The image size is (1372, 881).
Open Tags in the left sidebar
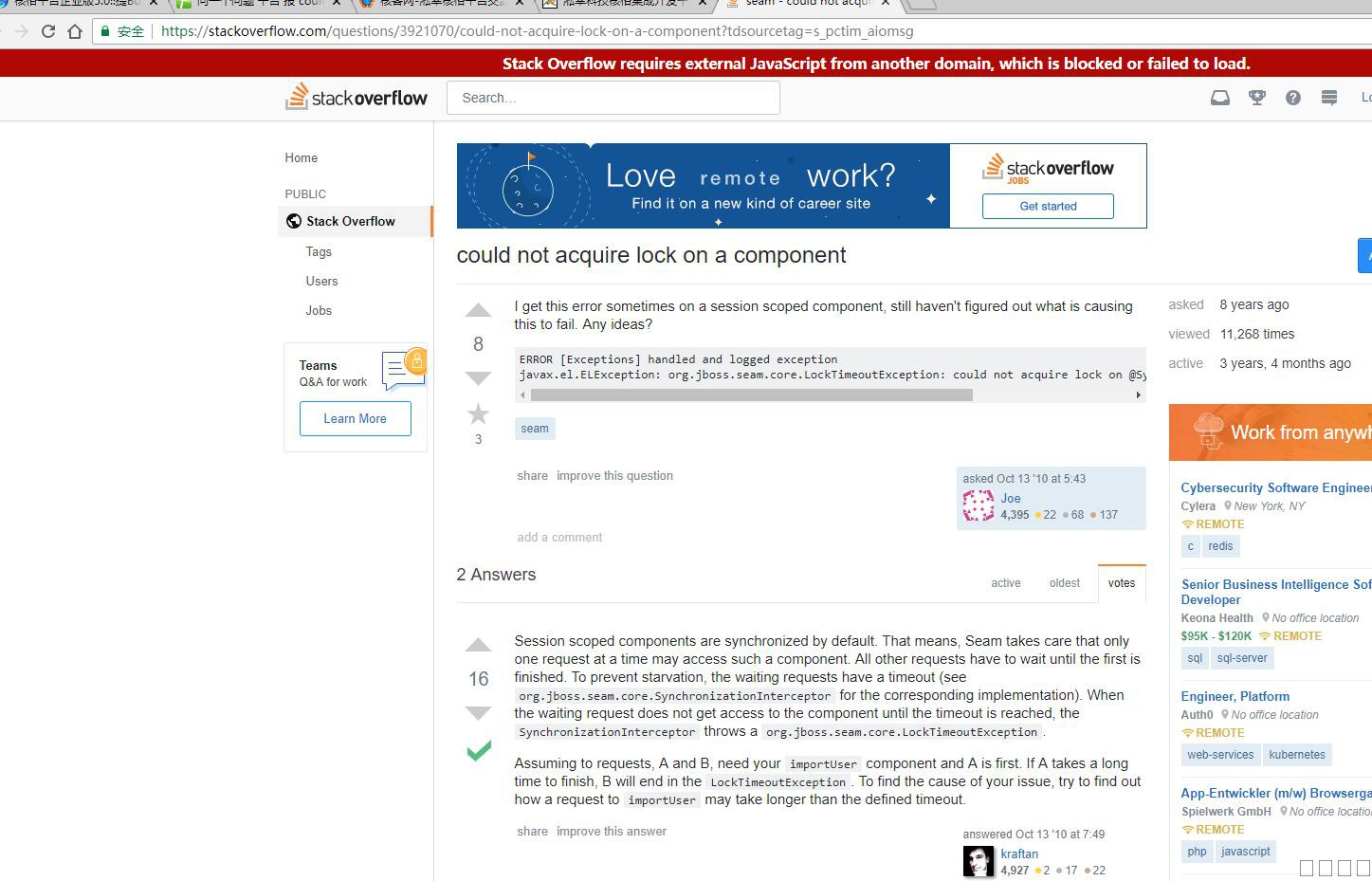pos(319,252)
